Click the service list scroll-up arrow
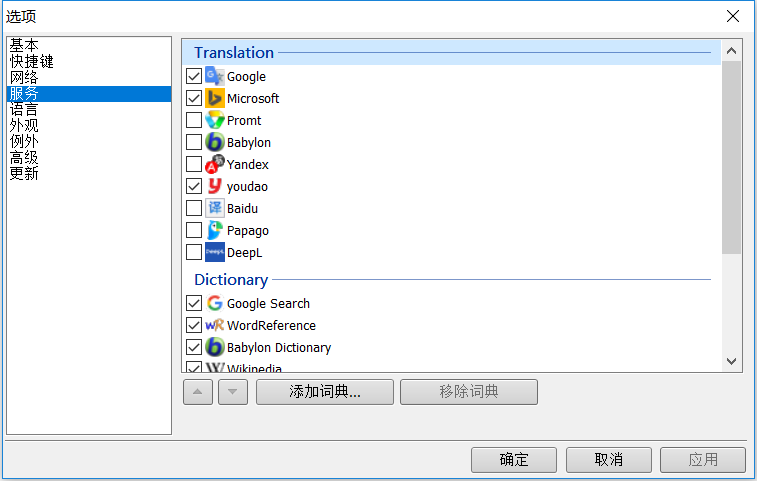Viewport: 757px width, 481px height. pyautogui.click(x=731, y=51)
